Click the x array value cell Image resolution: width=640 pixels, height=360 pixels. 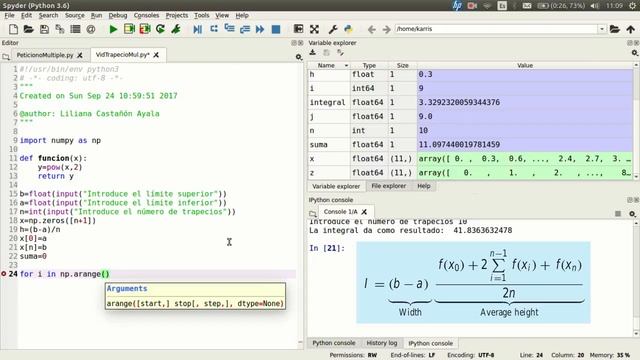pyautogui.click(x=525, y=159)
